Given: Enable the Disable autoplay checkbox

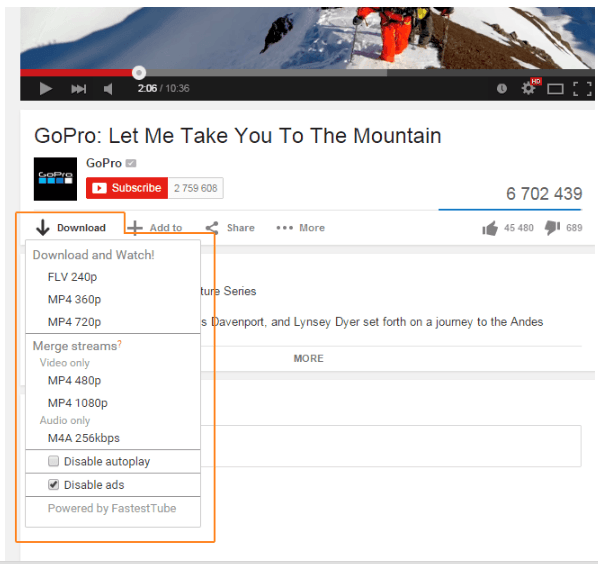Looking at the screenshot, I should pos(53,461).
